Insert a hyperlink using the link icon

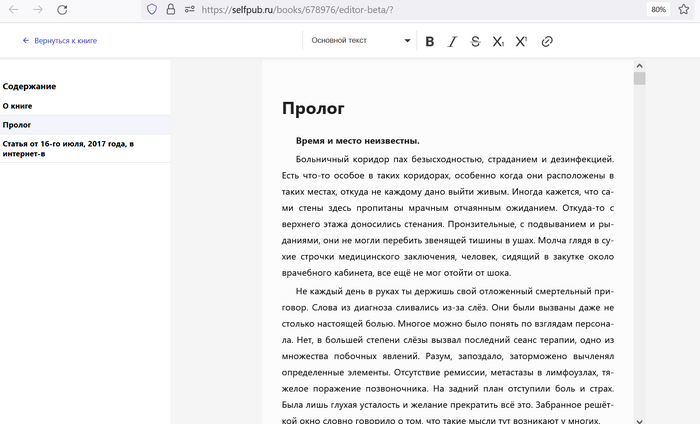click(547, 41)
